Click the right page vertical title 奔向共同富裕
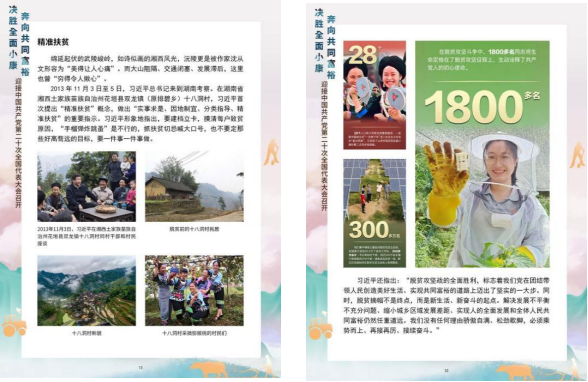The image size is (588, 382). [331, 47]
